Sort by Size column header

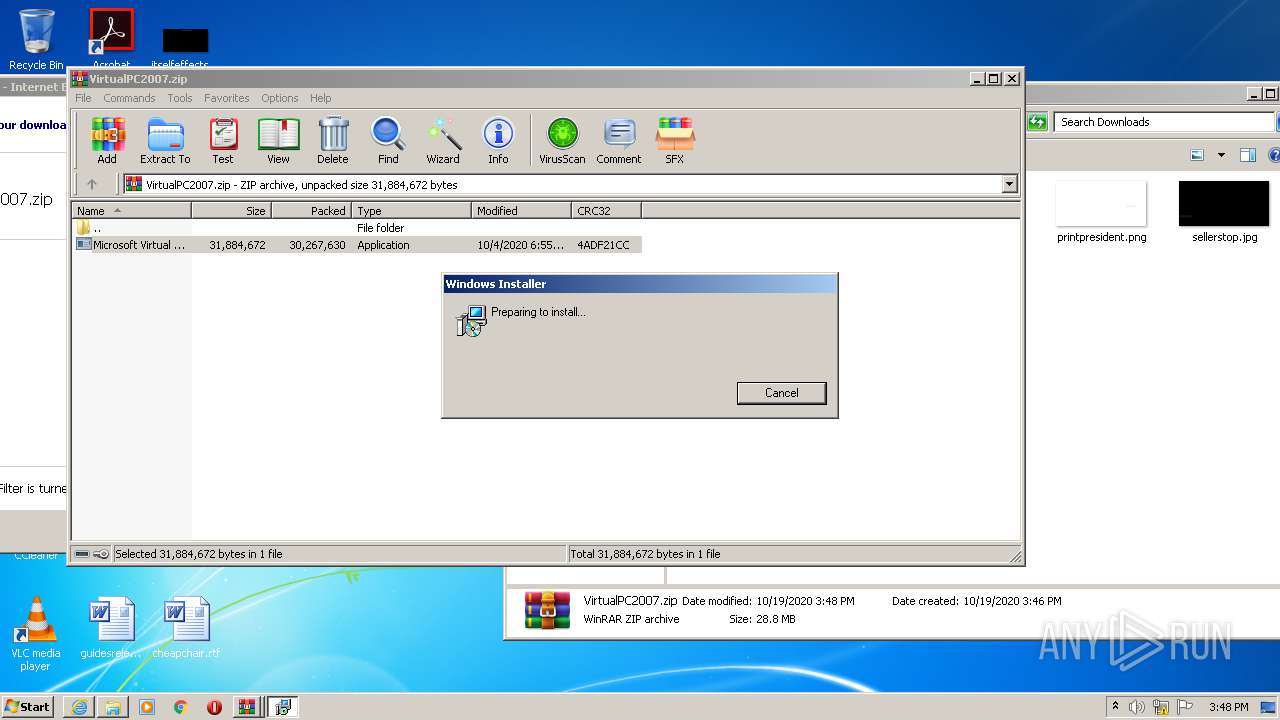[x=231, y=211]
